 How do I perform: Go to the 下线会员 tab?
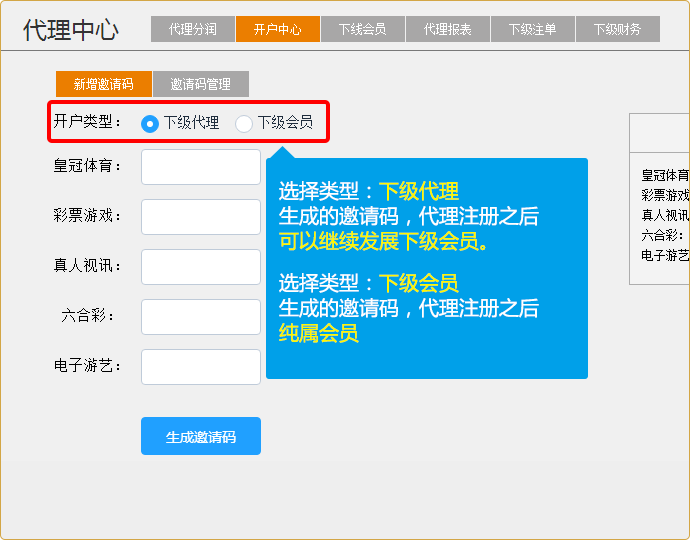[362, 30]
